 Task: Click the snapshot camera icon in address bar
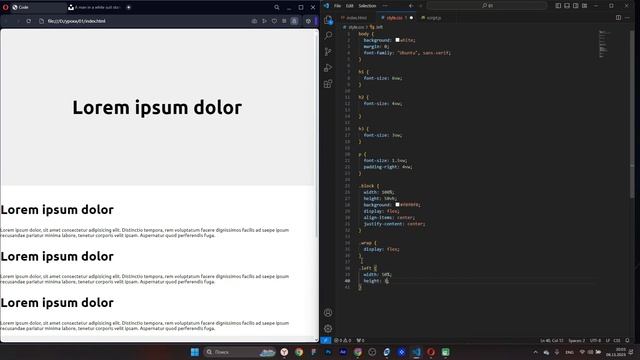coord(254,21)
